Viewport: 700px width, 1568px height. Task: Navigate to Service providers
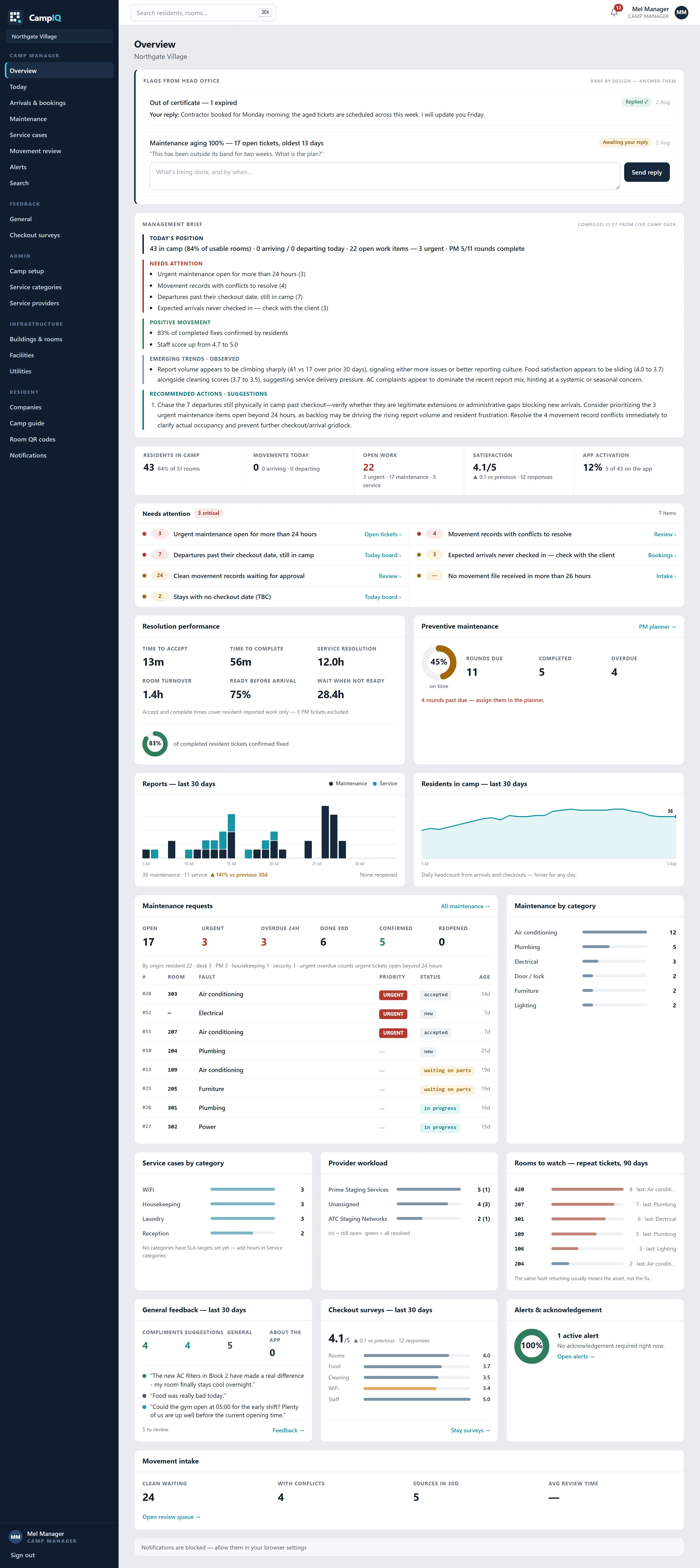(60, 303)
